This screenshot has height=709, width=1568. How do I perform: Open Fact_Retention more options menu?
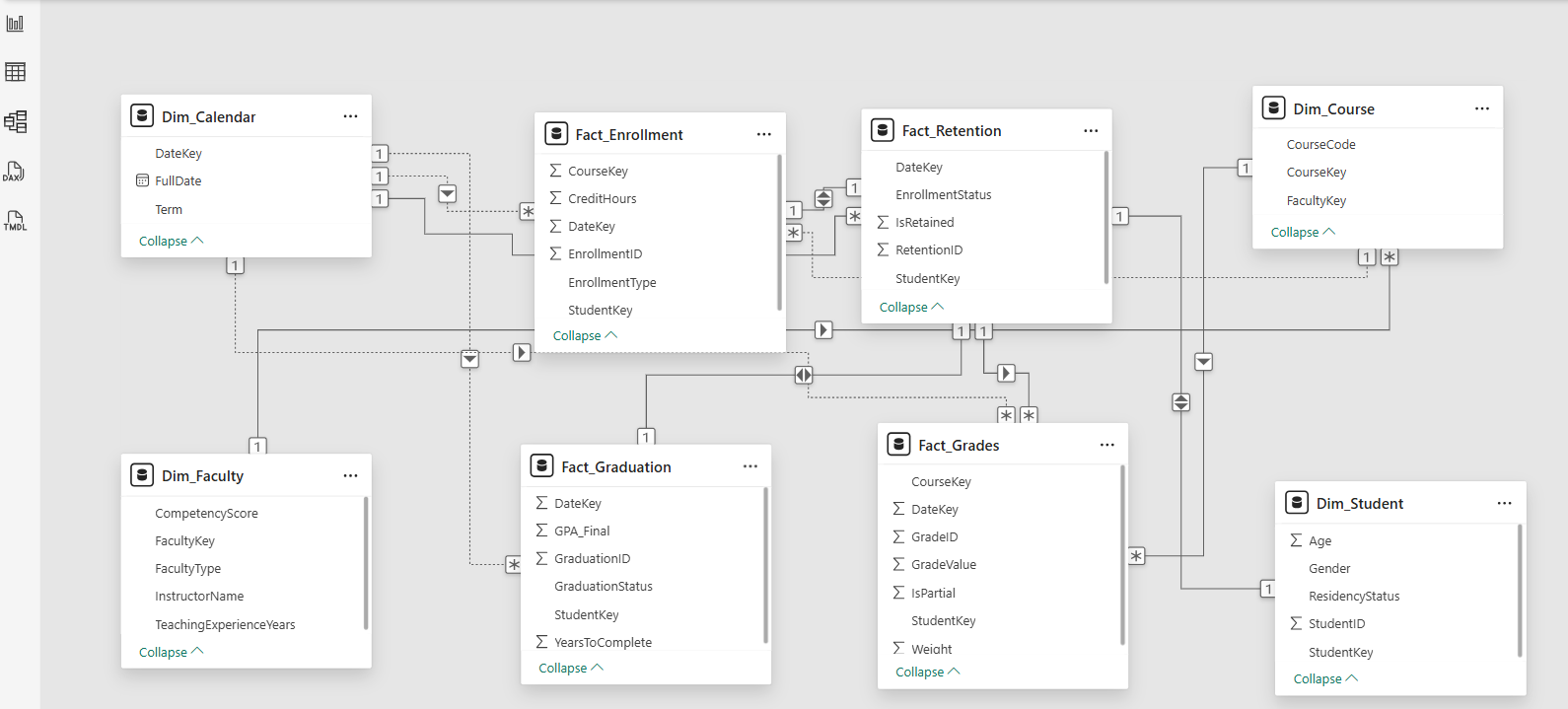[1091, 130]
